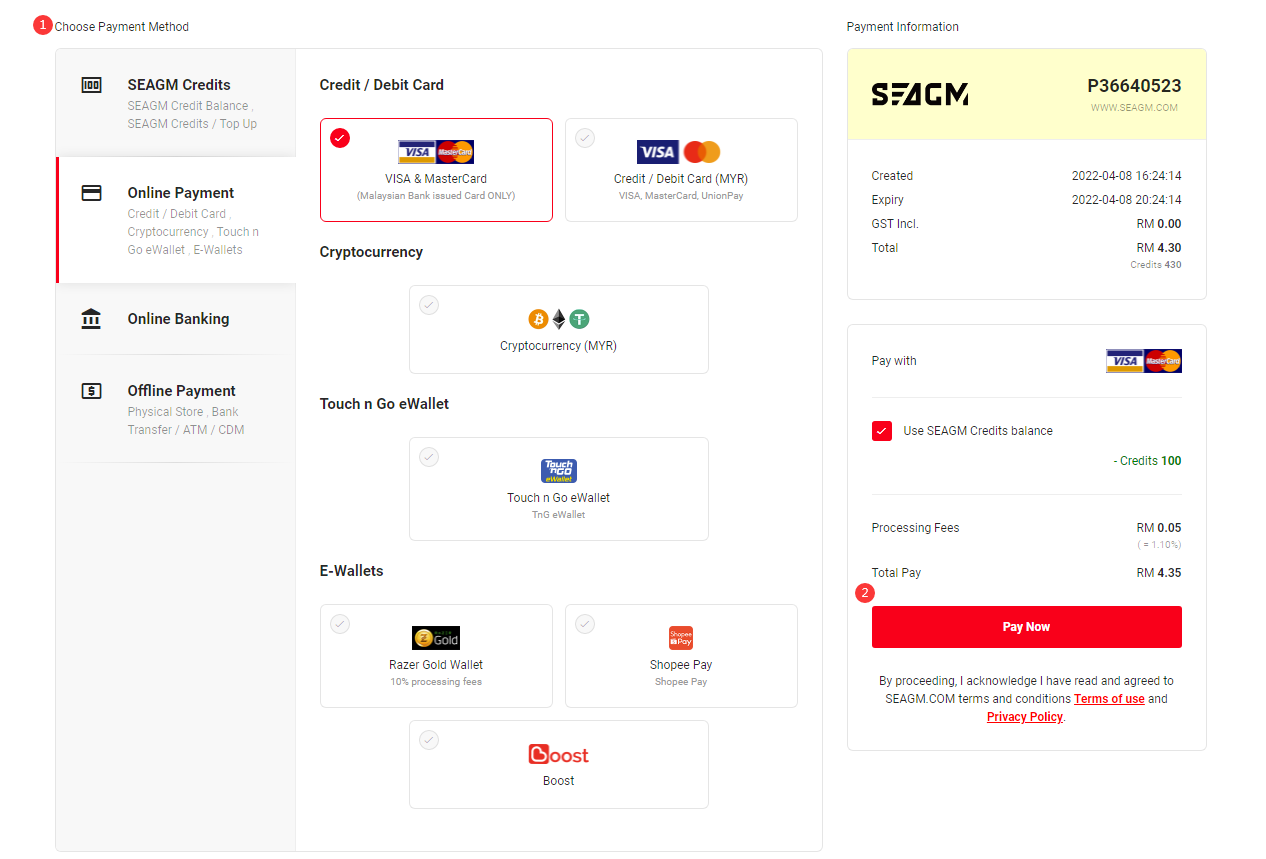This screenshot has width=1266, height=859.
Task: Click the SEAGM Credits wallet icon
Action: click(x=91, y=85)
